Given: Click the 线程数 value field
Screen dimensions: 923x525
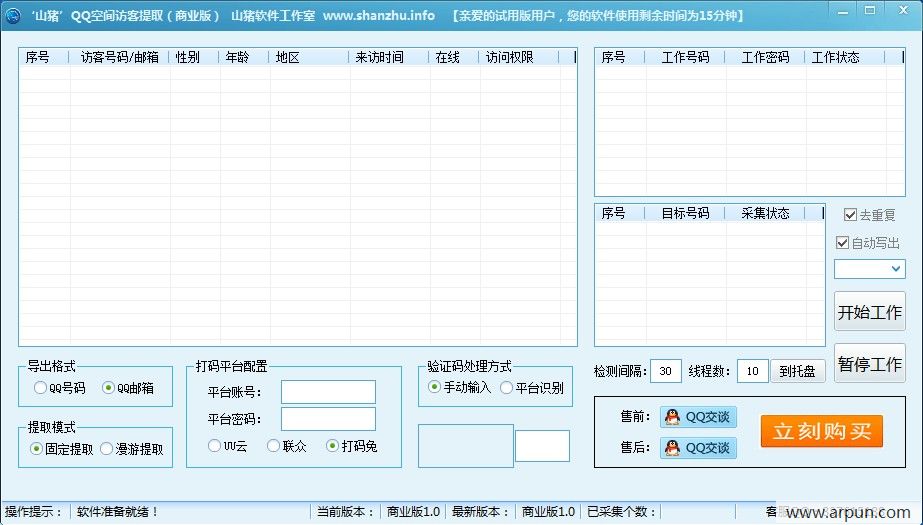Looking at the screenshot, I should (x=752, y=371).
